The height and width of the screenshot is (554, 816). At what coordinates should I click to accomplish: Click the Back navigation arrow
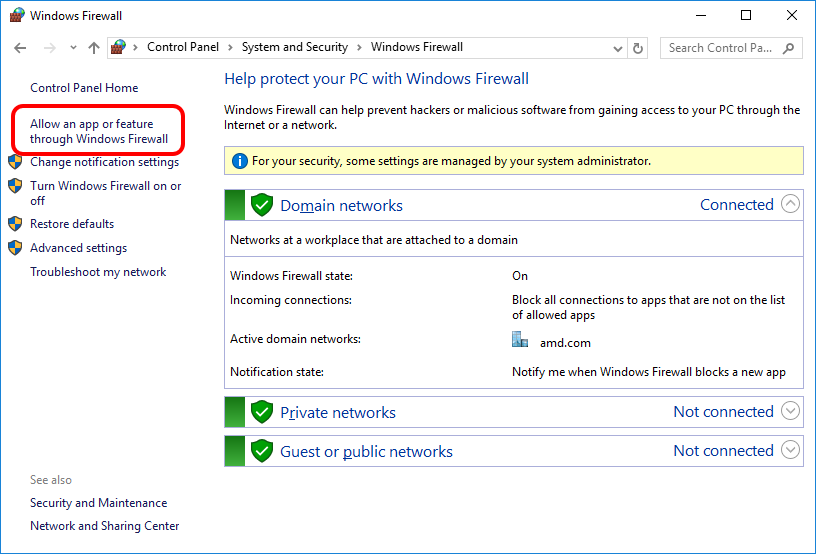pos(21,48)
